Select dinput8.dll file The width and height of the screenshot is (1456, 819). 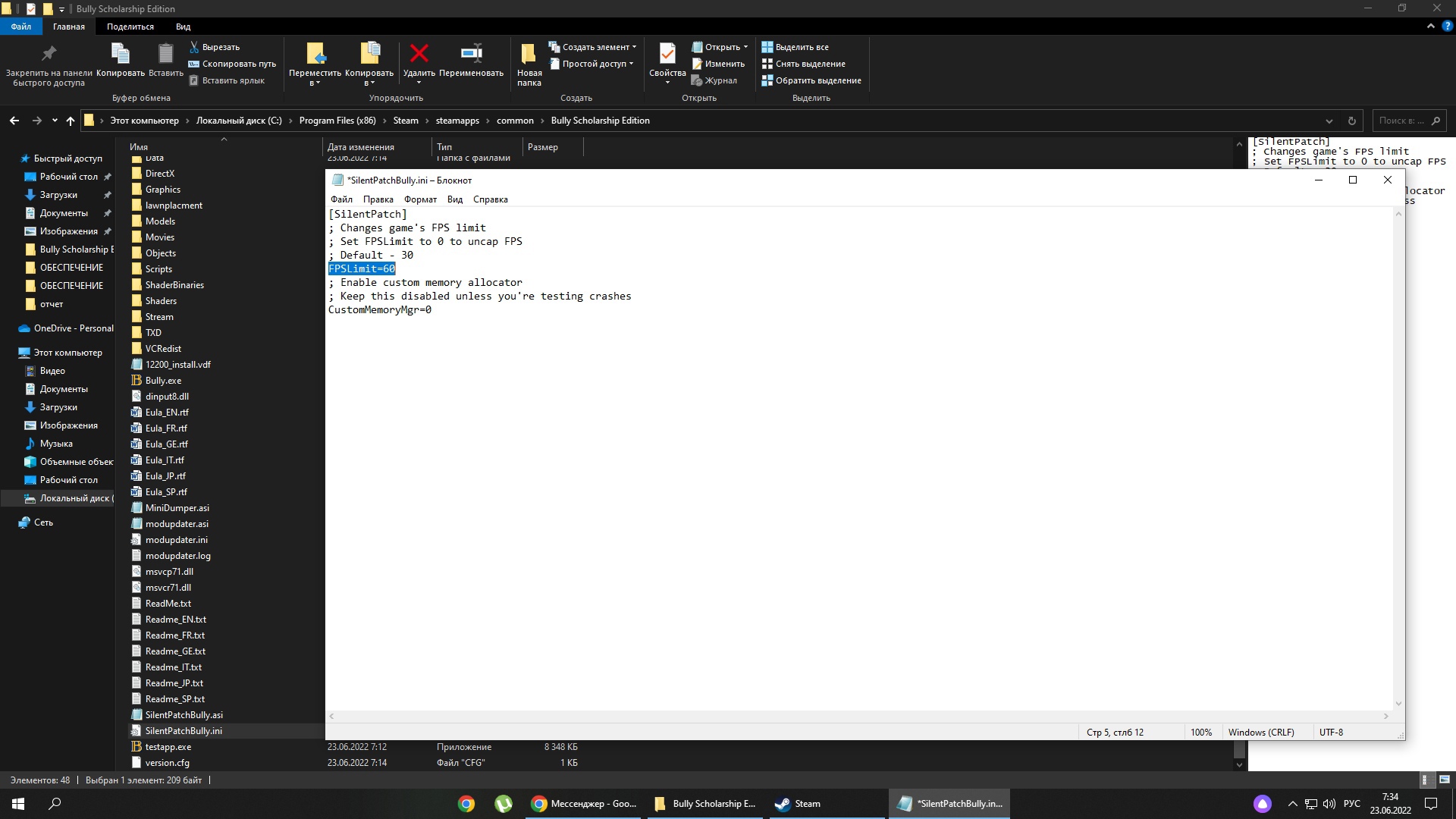point(167,397)
